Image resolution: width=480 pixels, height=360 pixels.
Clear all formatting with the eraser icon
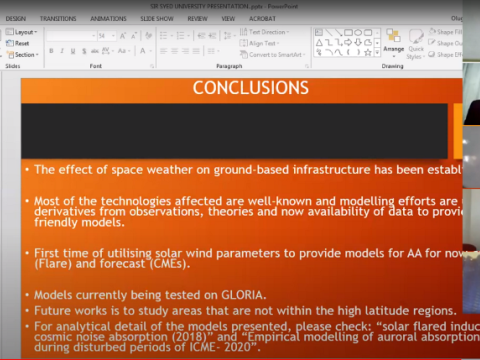click(x=149, y=36)
